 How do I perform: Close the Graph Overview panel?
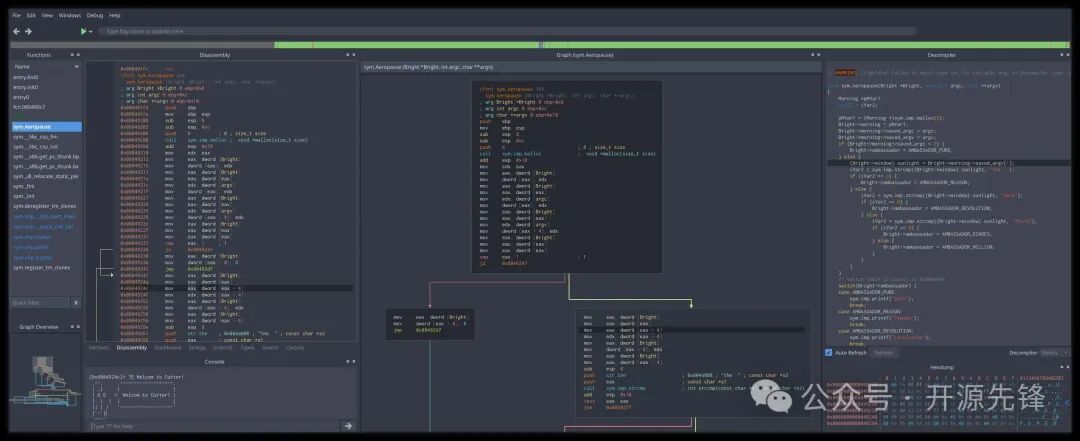point(77,327)
